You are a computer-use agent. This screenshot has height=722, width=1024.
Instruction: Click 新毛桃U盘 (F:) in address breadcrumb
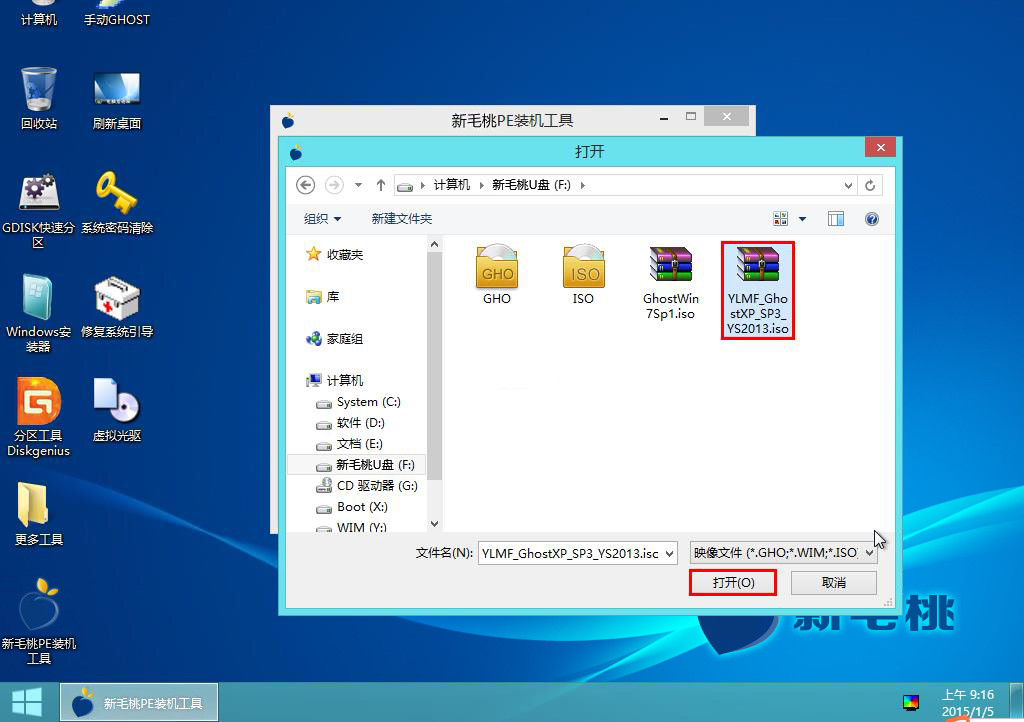coord(531,185)
